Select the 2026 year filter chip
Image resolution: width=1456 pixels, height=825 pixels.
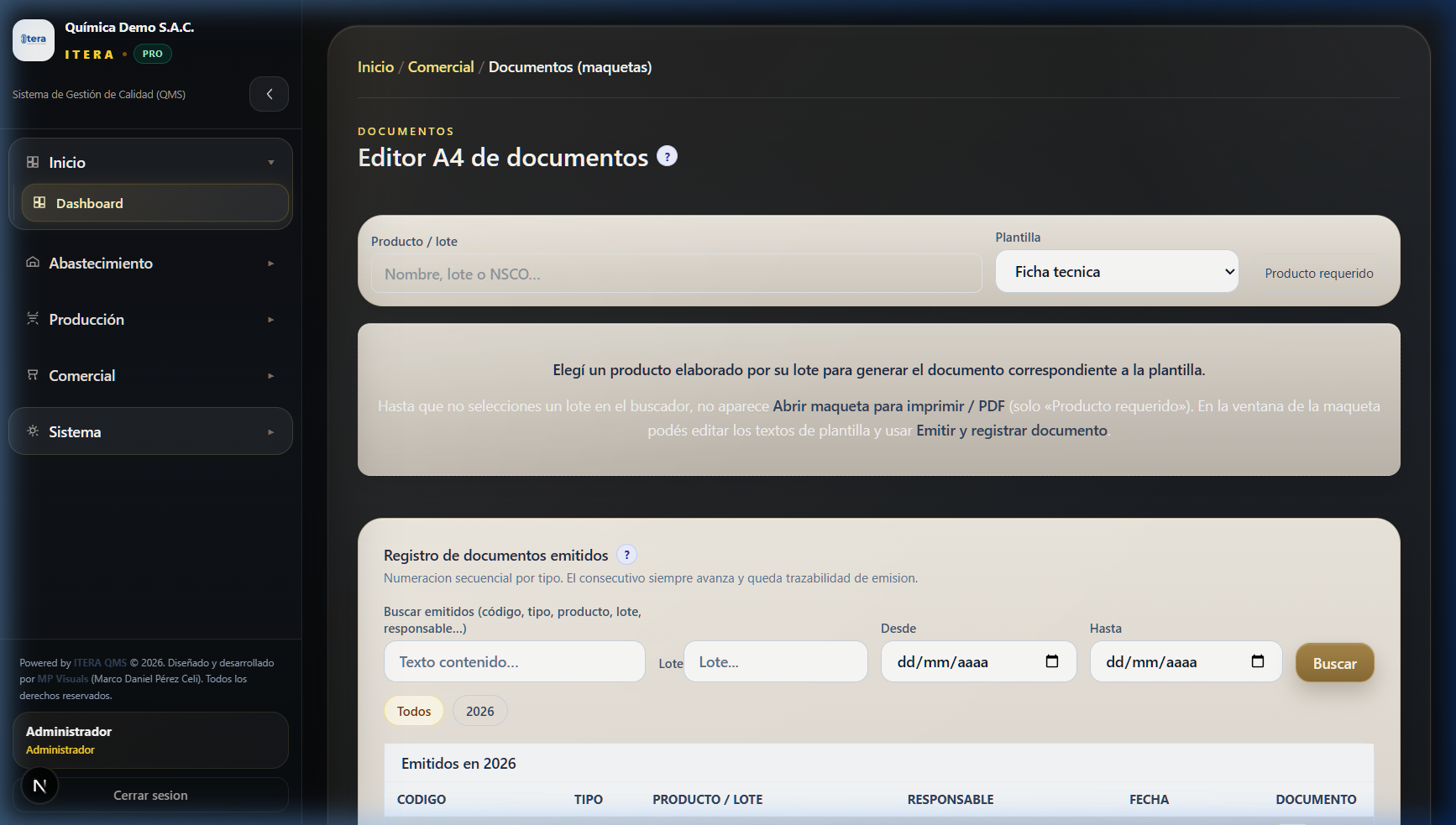[480, 711]
